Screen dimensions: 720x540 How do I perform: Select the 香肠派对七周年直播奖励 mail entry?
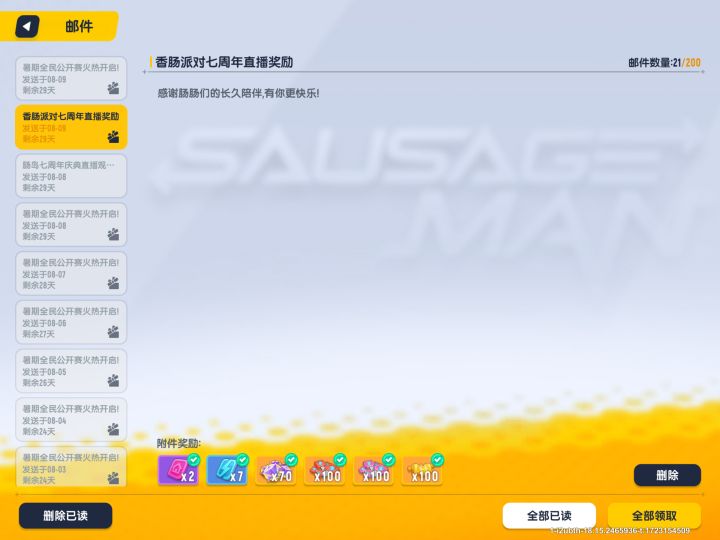click(71, 127)
